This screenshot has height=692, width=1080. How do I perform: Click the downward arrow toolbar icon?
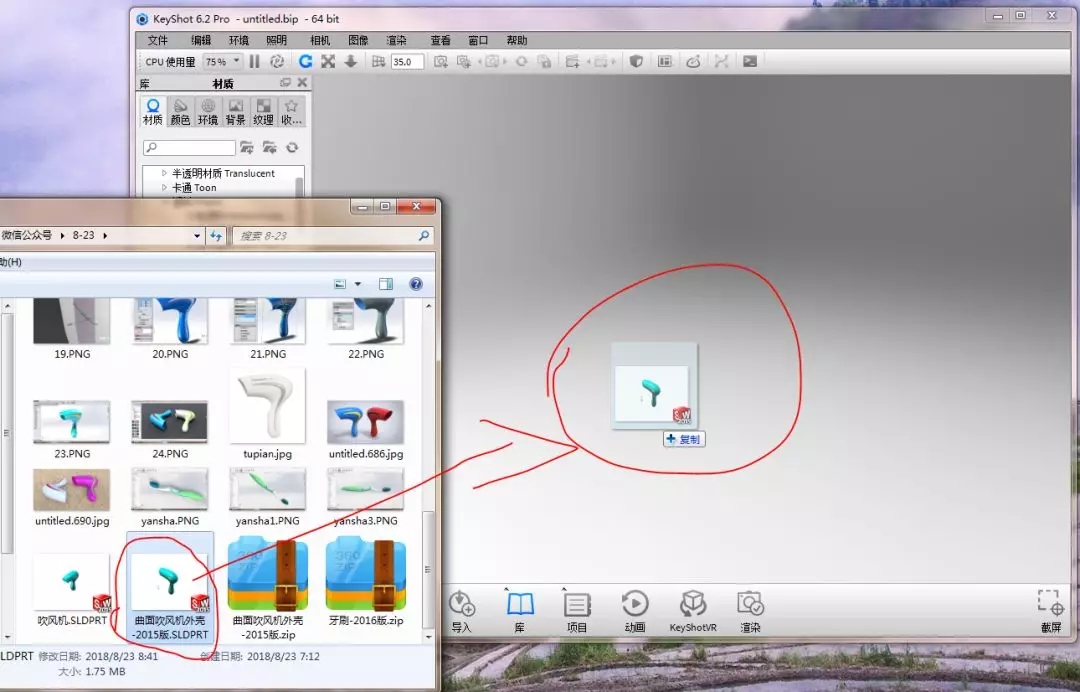click(351, 61)
